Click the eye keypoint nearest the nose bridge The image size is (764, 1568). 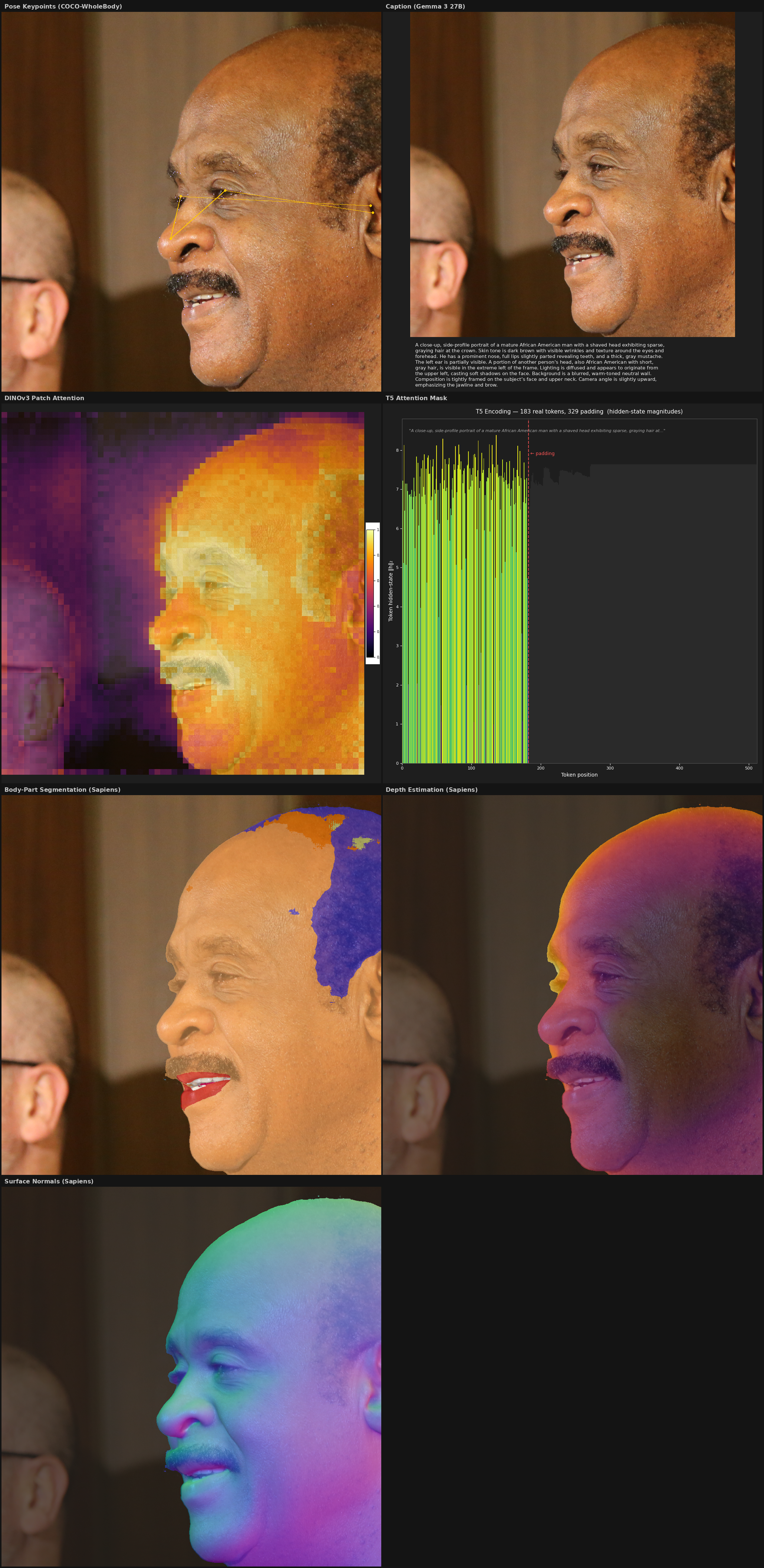tap(181, 197)
